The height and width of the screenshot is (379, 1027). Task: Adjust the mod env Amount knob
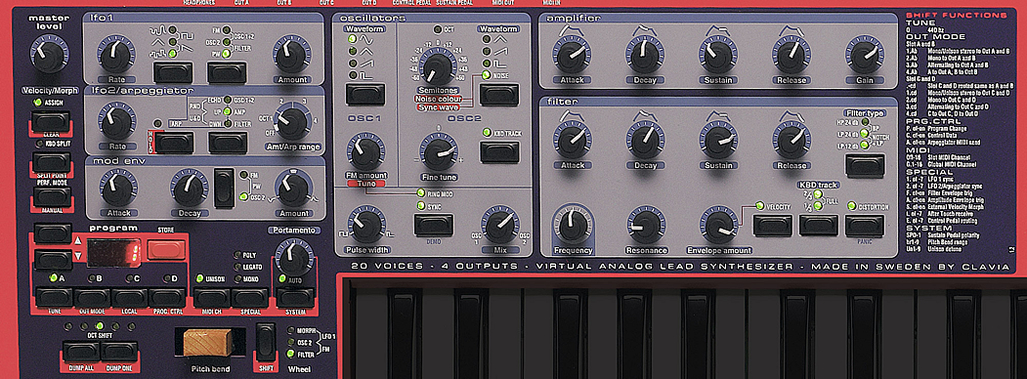pos(292,188)
